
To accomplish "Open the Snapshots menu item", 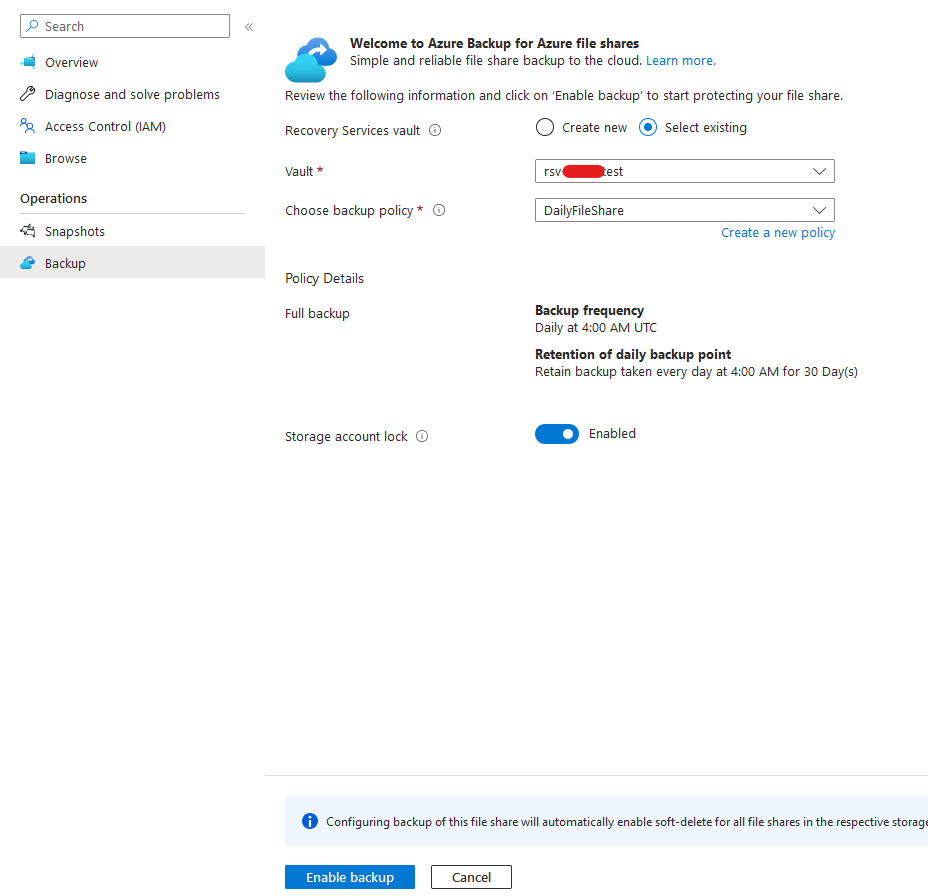I will tap(75, 231).
